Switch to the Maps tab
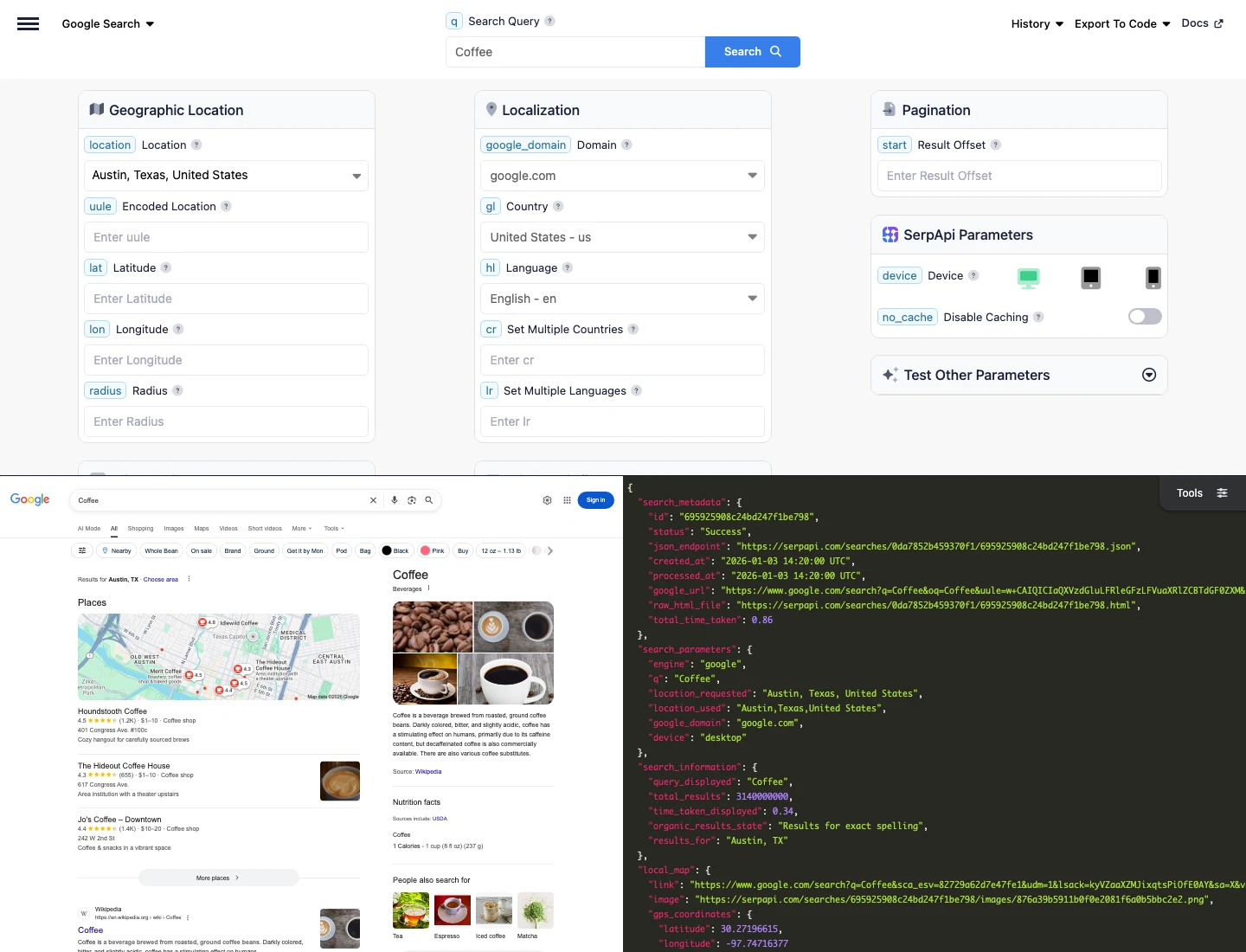 click(202, 528)
